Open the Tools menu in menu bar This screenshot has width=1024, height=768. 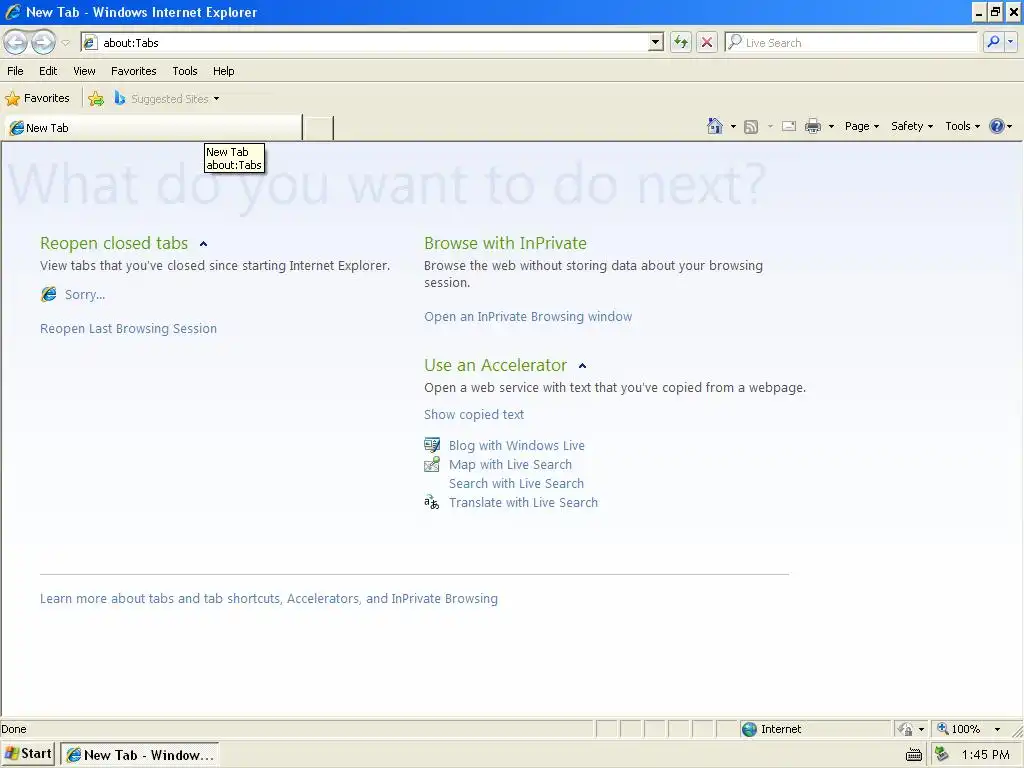185,71
